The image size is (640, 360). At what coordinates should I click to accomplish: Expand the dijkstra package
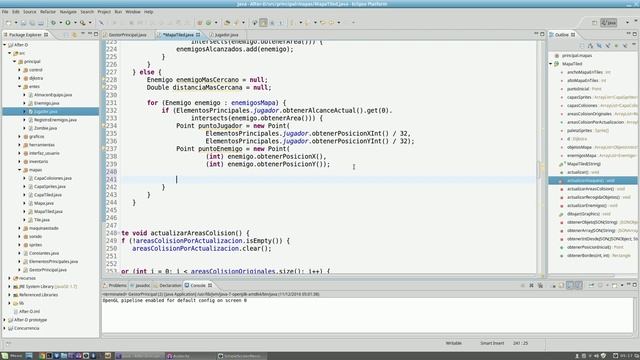click(x=20, y=78)
